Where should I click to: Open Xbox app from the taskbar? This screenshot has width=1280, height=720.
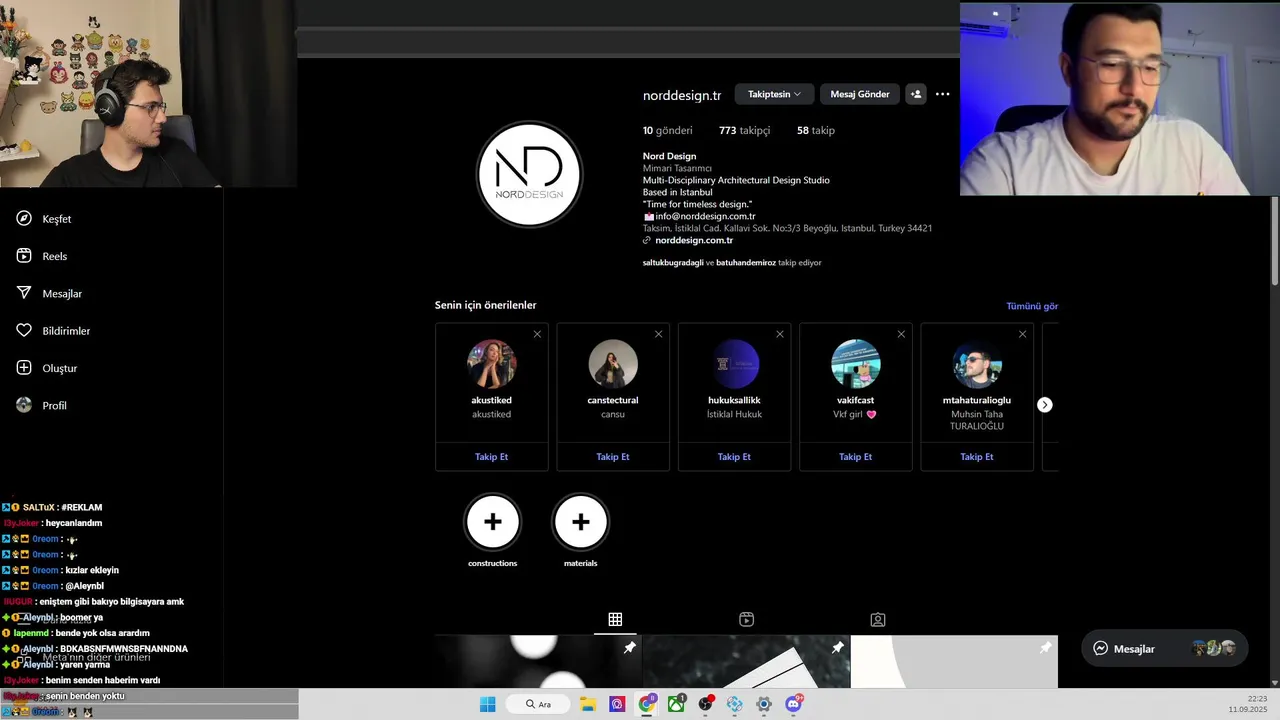point(676,705)
